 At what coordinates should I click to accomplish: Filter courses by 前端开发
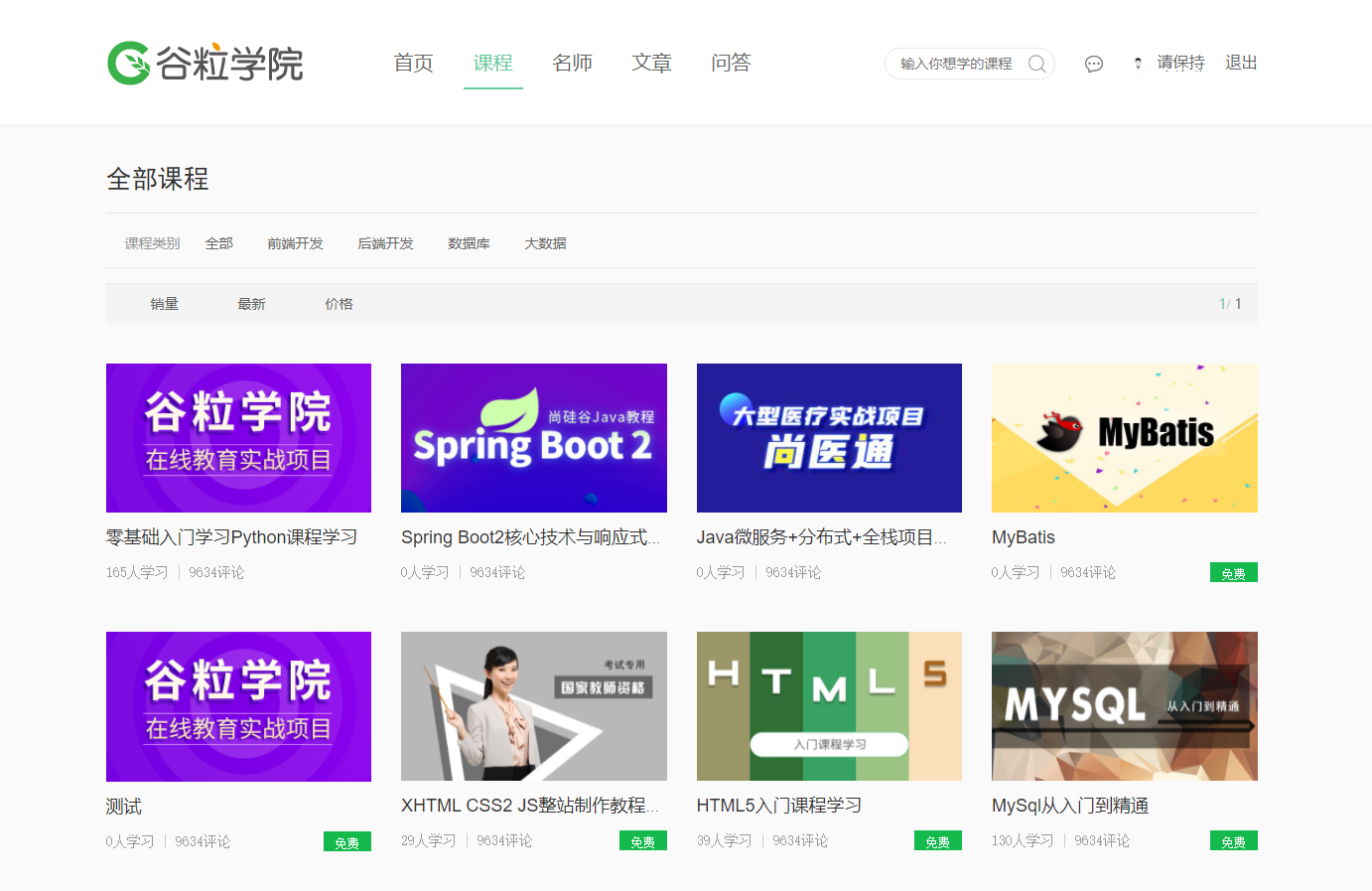pyautogui.click(x=296, y=243)
